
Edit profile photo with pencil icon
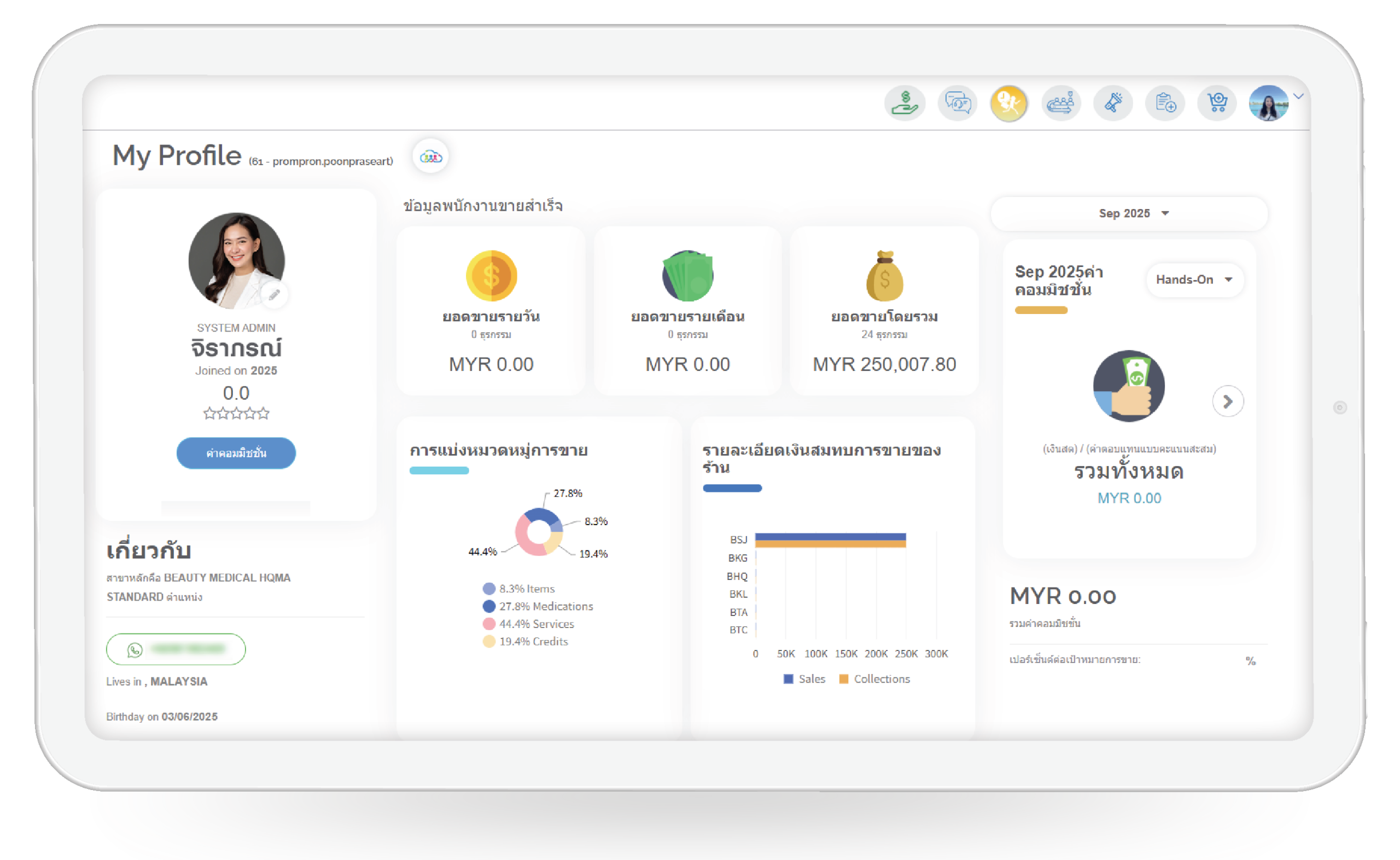[275, 295]
